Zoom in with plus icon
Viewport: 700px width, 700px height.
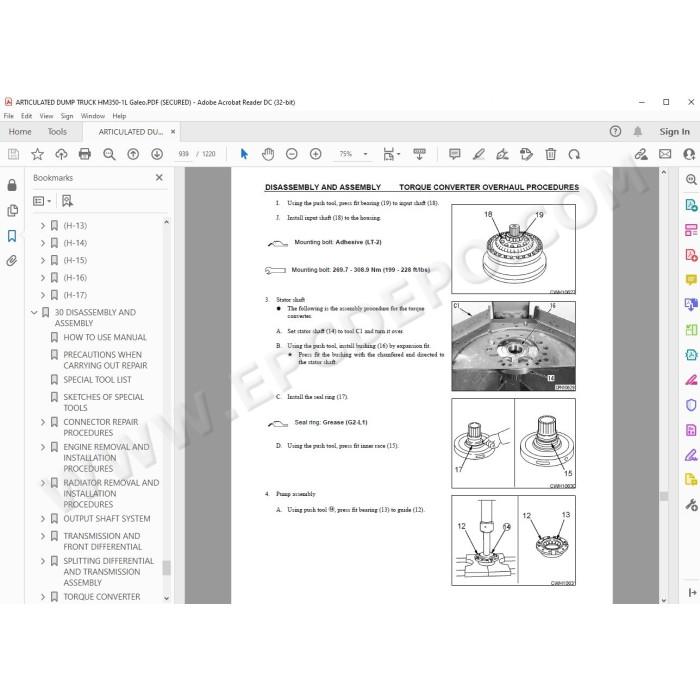click(316, 154)
